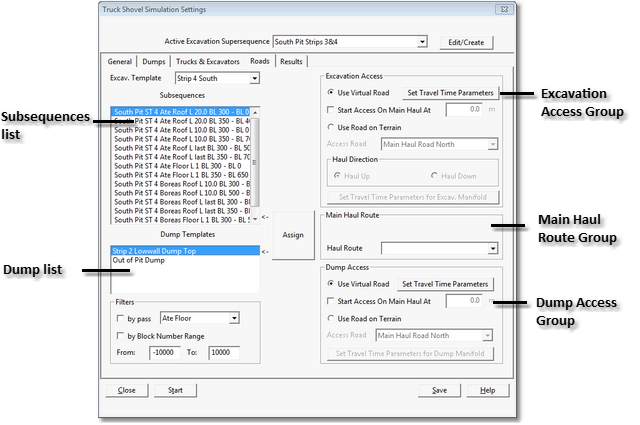Screen dimensions: 640x425
Task: Select 'South Pit ST 4 Ate Floor L 1 BL 350' row
Action: coord(181,175)
